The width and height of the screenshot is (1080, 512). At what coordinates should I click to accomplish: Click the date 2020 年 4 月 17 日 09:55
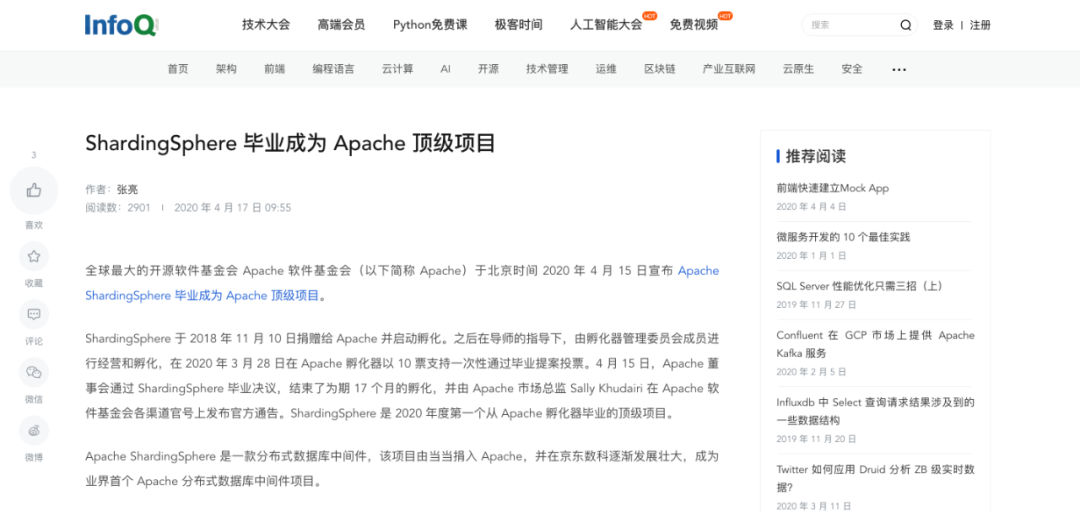(x=233, y=207)
